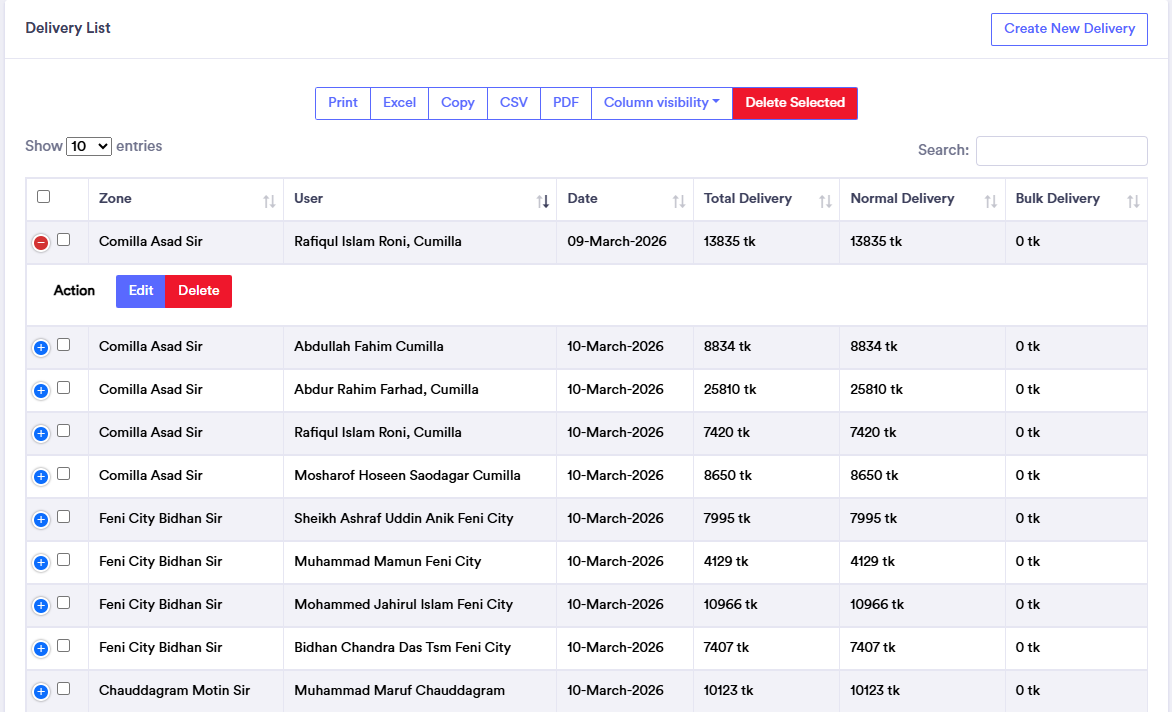This screenshot has width=1172, height=712.
Task: Open Create New Delivery
Action: (1069, 29)
